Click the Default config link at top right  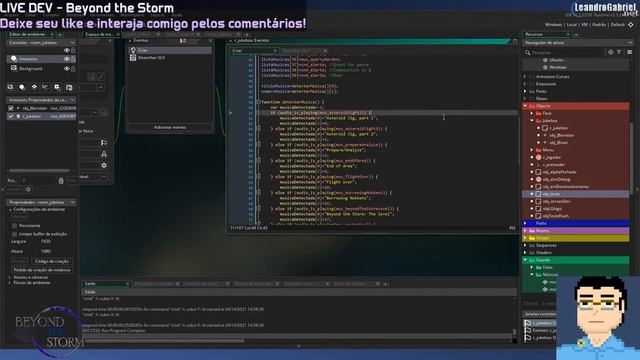[x=618, y=24]
